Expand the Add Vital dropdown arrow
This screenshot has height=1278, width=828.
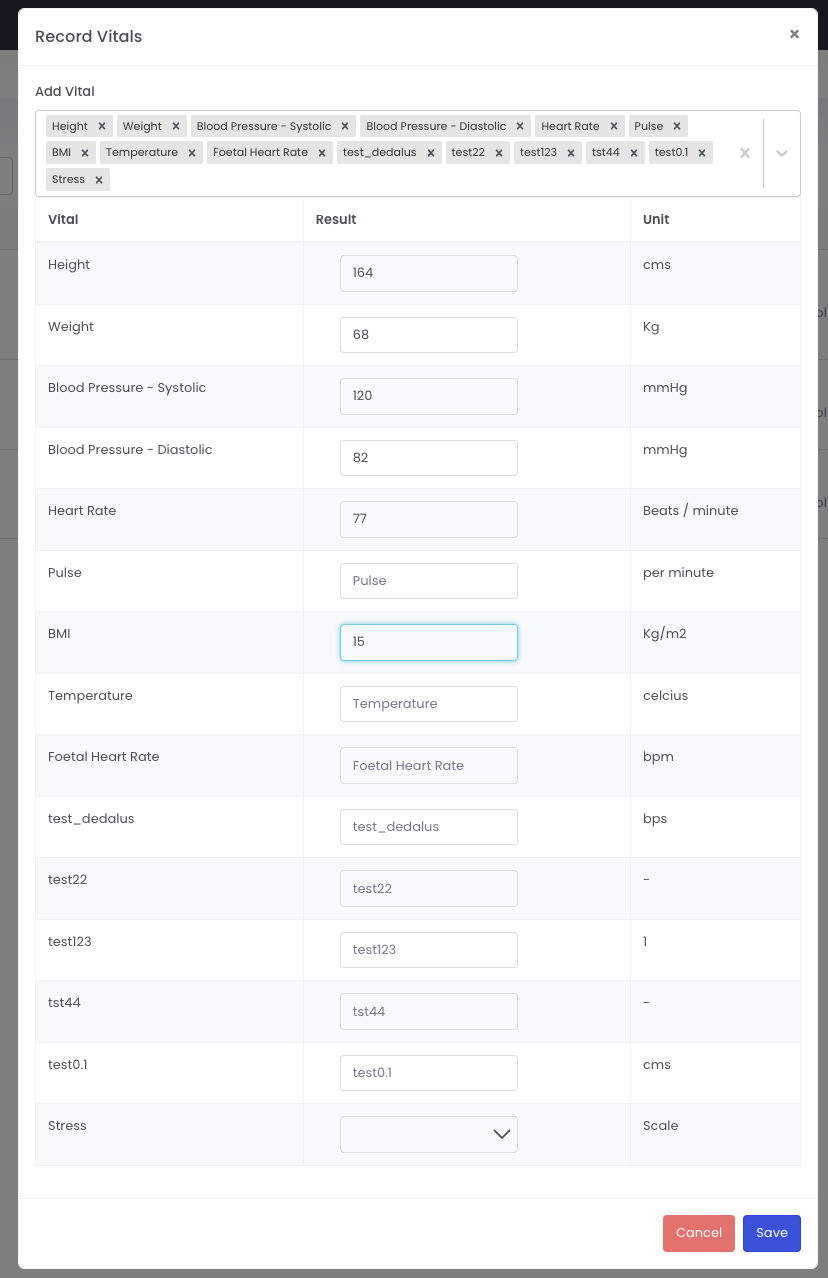click(782, 153)
